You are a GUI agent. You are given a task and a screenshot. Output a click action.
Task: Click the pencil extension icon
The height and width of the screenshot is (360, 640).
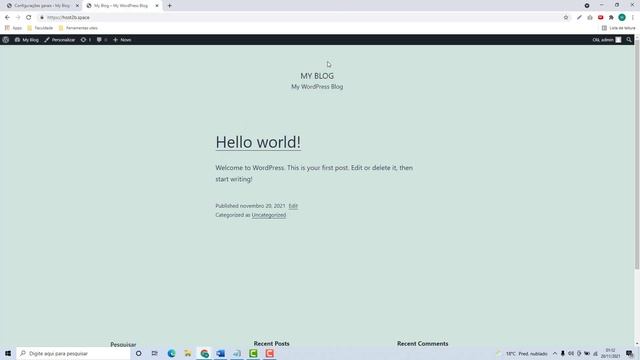[x=579, y=18]
